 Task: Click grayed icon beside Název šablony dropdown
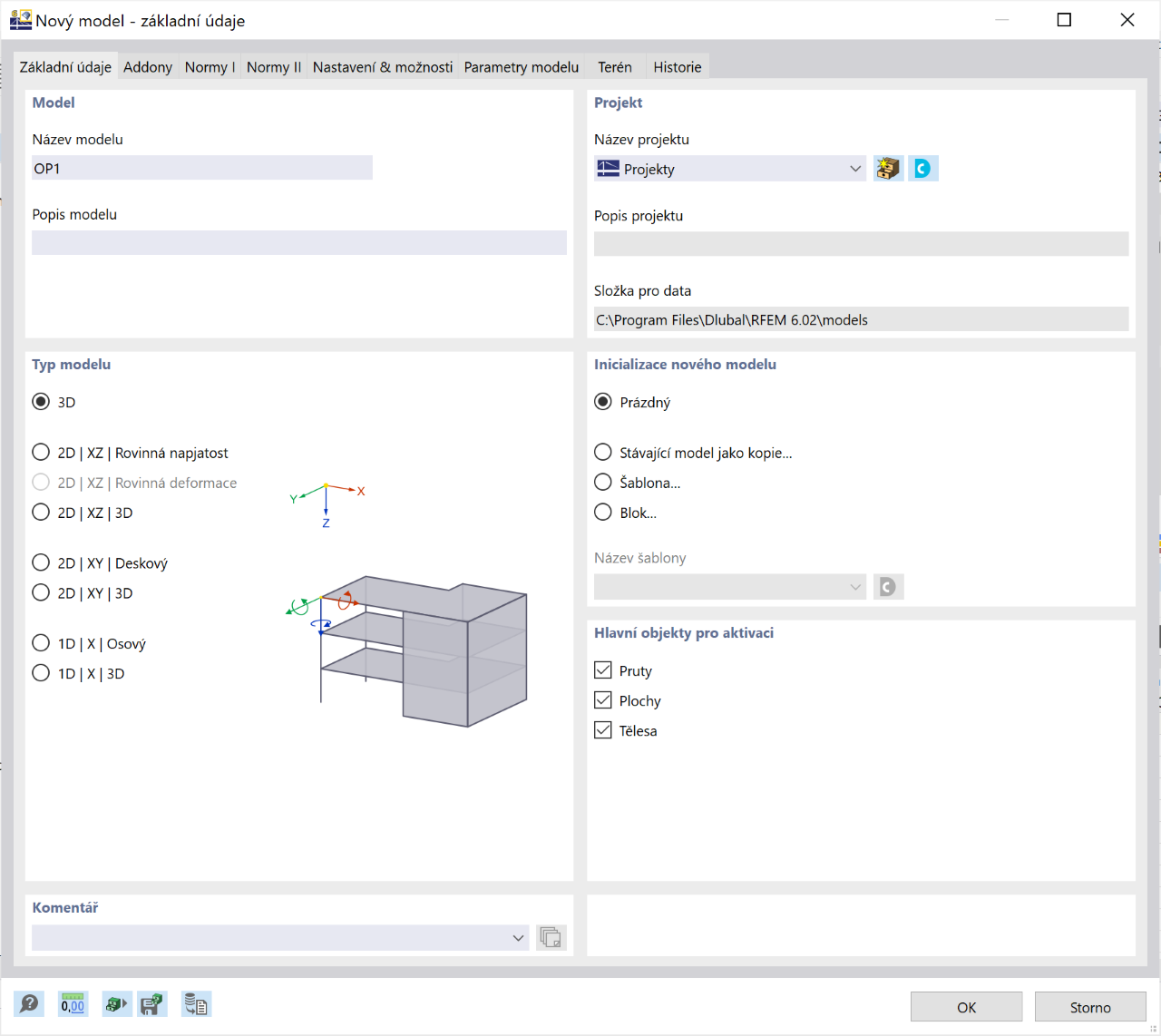(888, 587)
